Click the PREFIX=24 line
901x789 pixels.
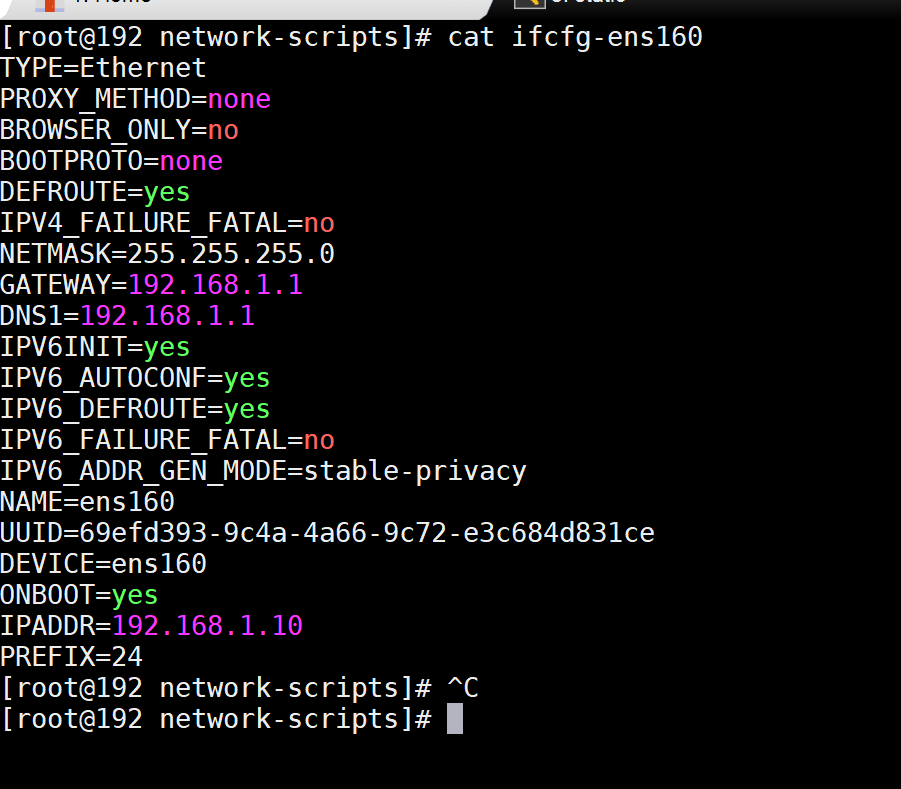[x=71, y=656]
